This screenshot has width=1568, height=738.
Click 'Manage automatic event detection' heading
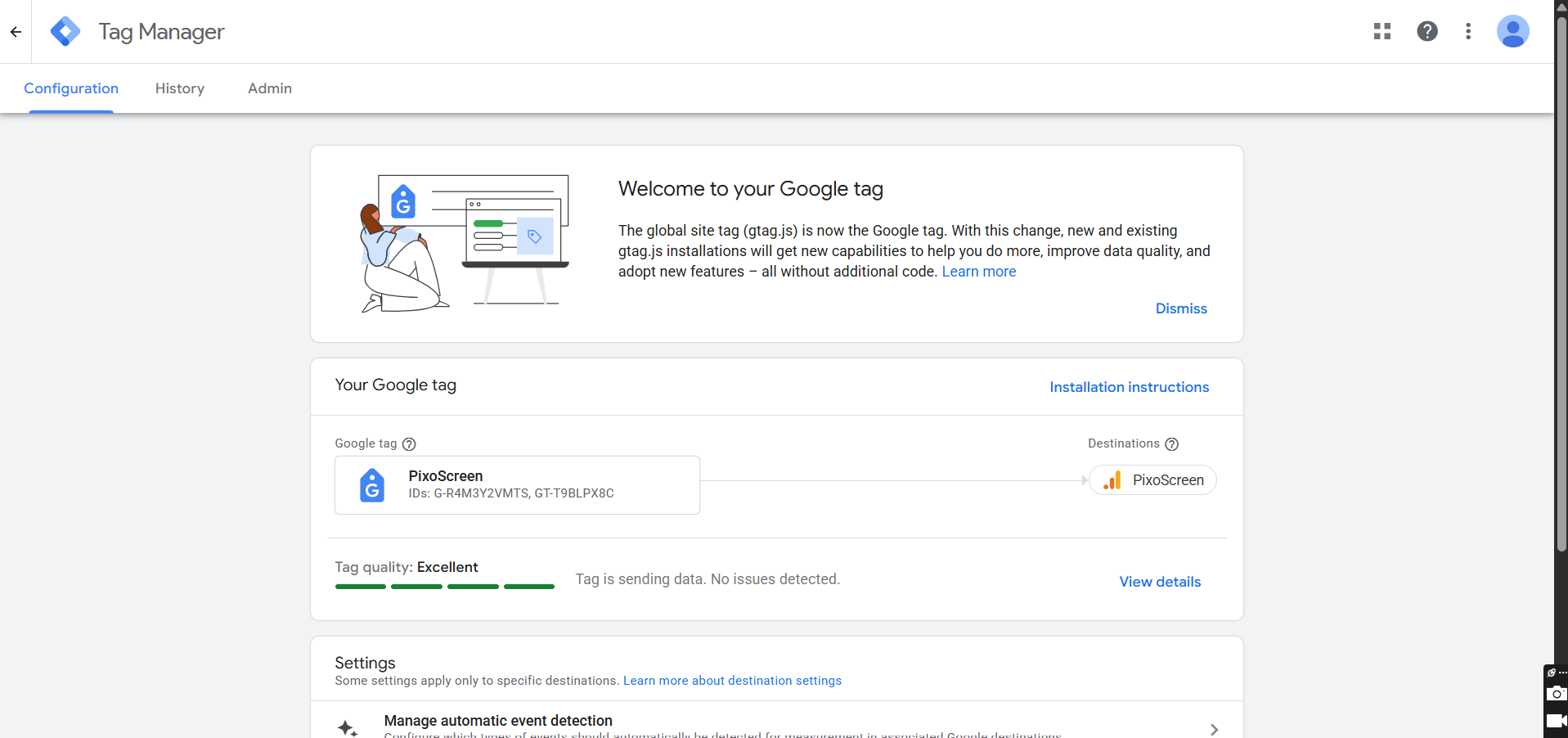(x=498, y=721)
